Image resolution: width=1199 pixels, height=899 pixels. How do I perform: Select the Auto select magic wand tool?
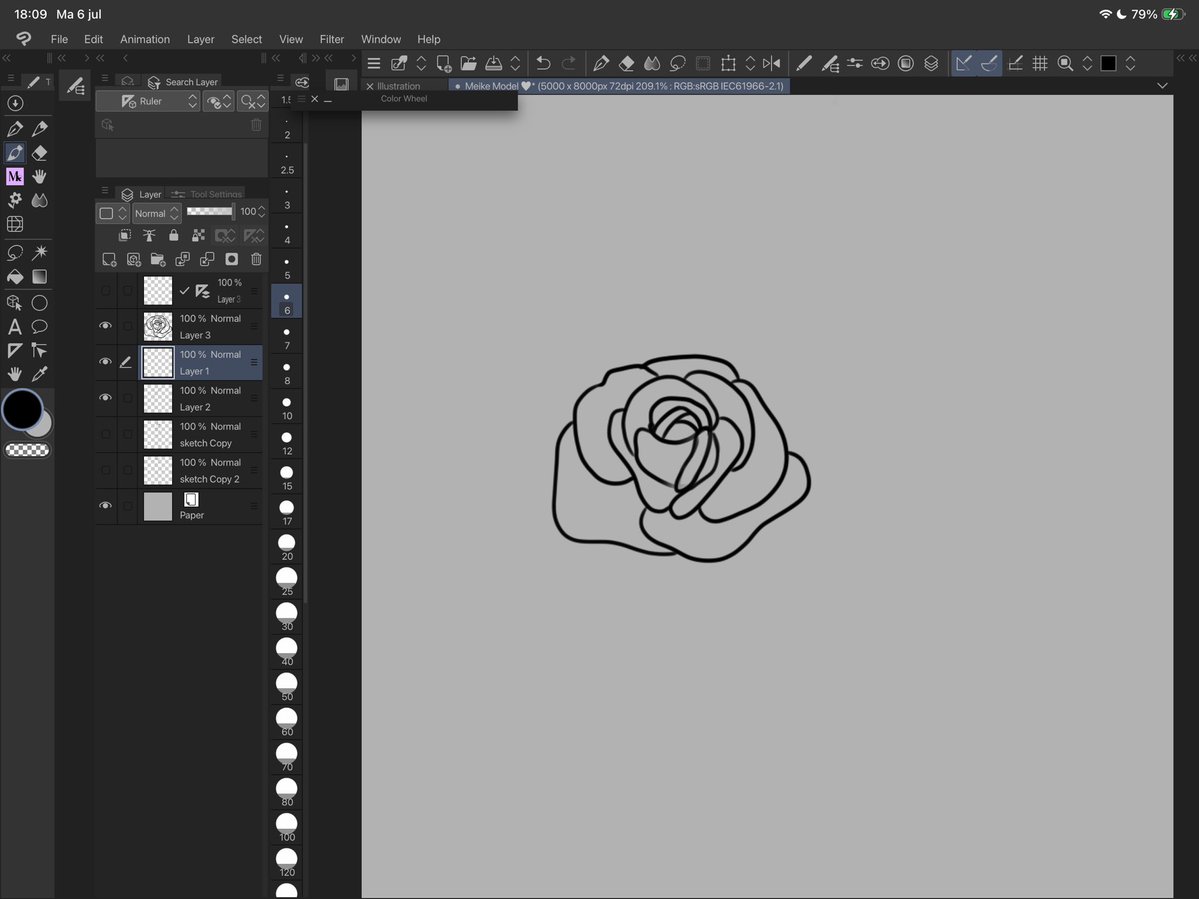[x=40, y=252]
